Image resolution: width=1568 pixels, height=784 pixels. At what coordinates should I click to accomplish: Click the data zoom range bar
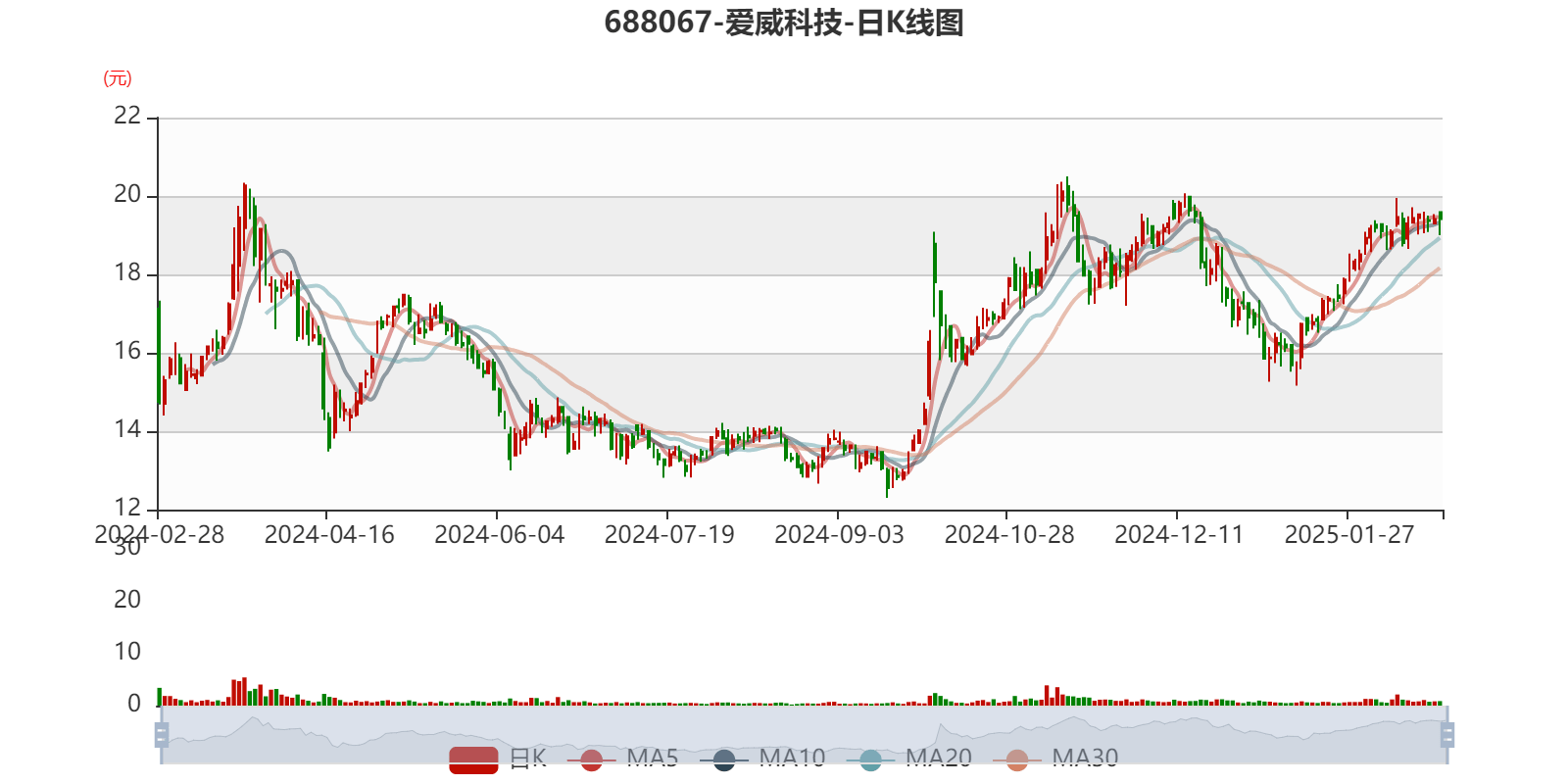[x=804, y=735]
